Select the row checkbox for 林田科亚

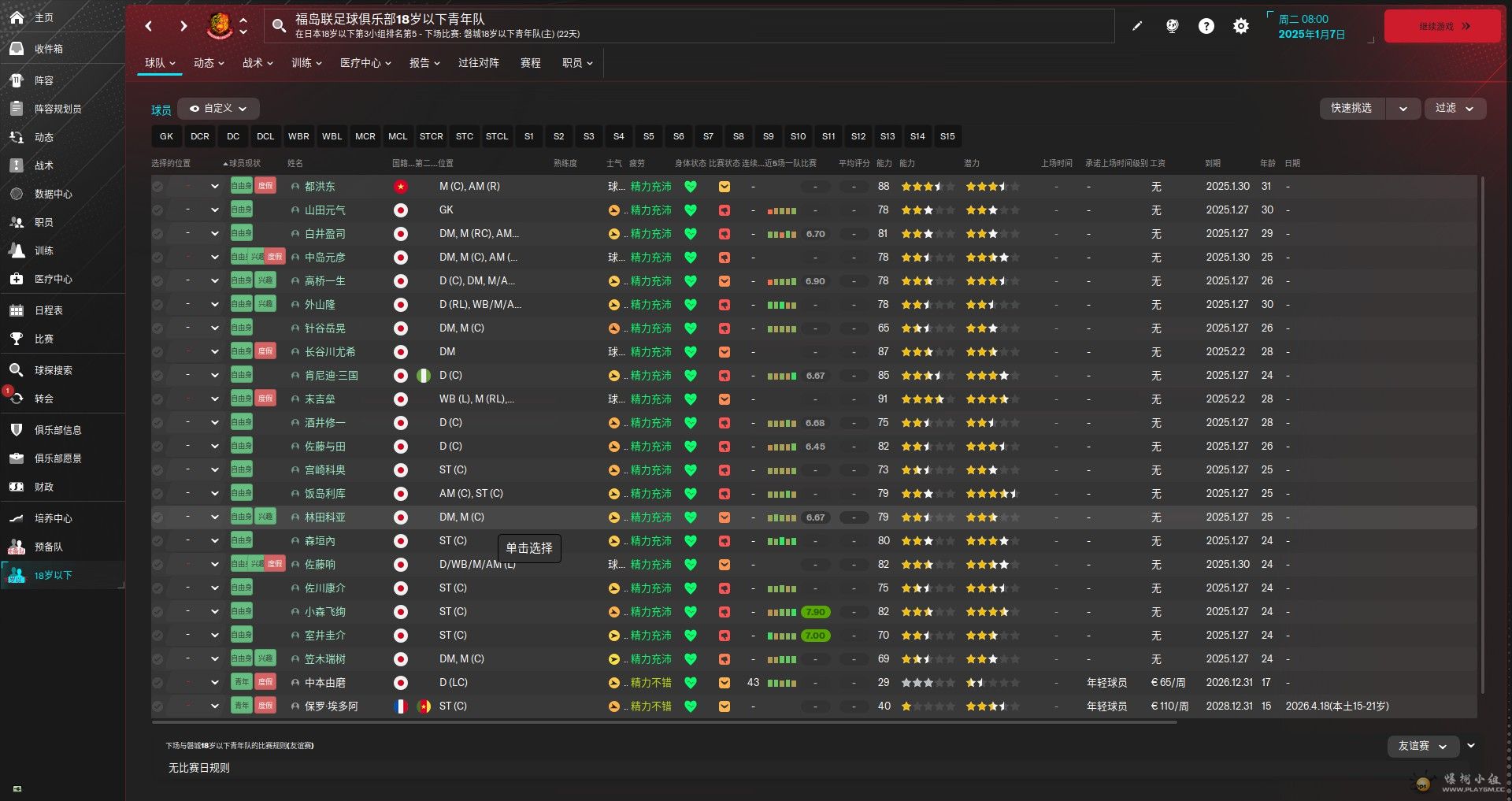[157, 517]
